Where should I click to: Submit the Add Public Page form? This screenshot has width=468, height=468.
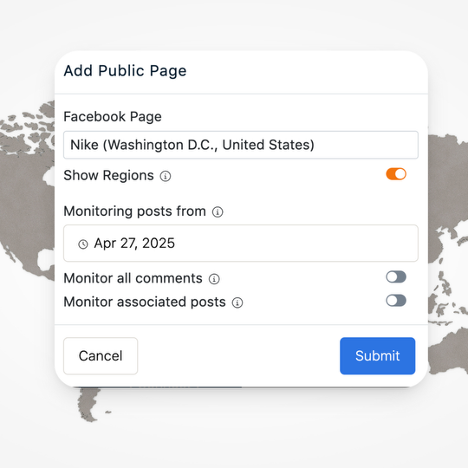pos(377,356)
